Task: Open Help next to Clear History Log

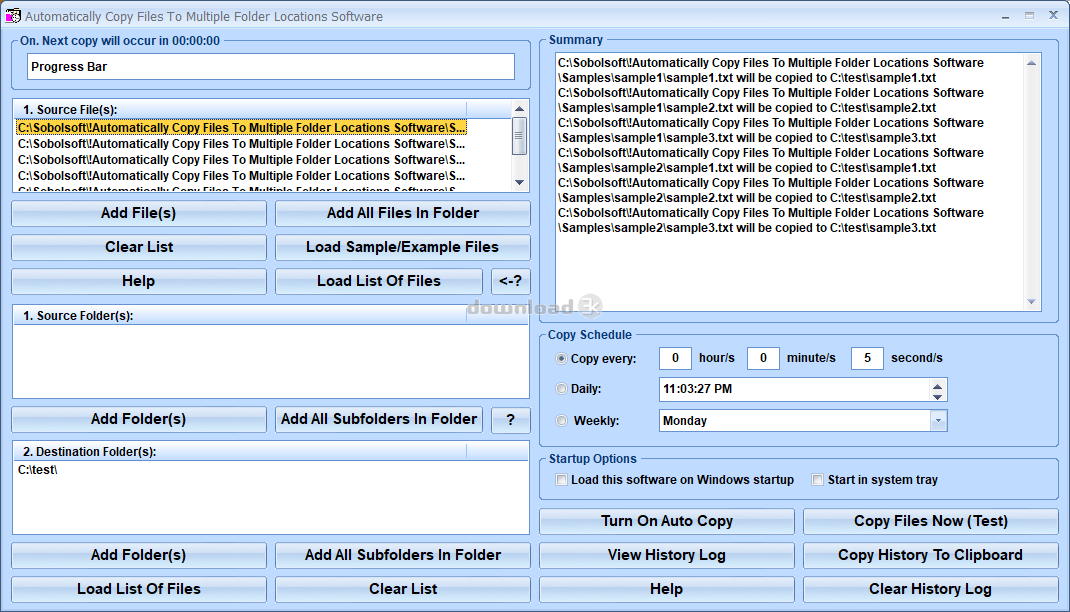Action: point(667,589)
